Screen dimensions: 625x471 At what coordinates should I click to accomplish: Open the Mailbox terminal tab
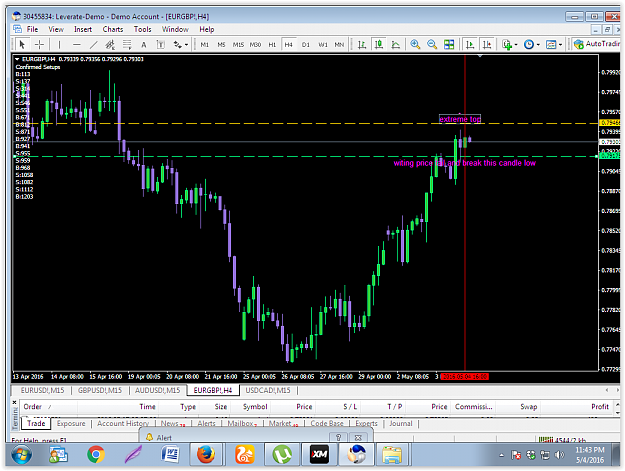242,423
